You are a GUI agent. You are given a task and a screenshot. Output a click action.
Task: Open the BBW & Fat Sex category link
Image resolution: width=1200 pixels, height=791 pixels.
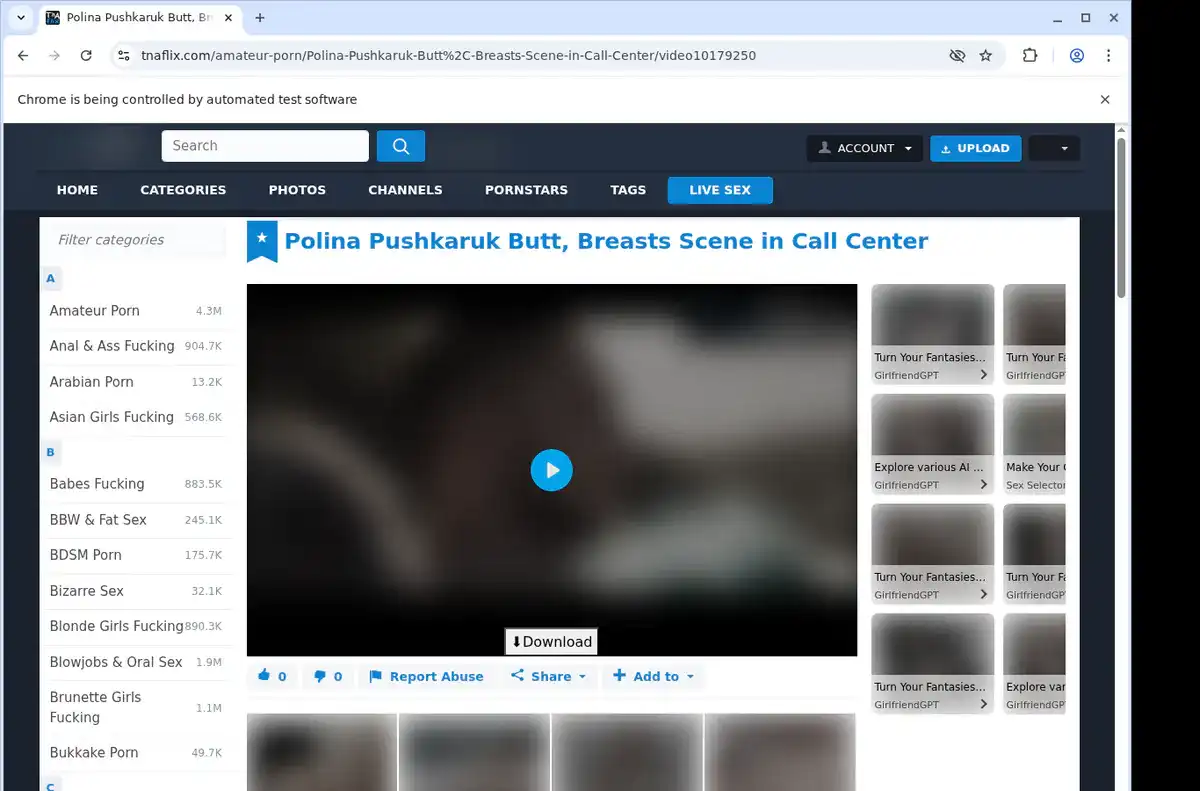point(98,520)
